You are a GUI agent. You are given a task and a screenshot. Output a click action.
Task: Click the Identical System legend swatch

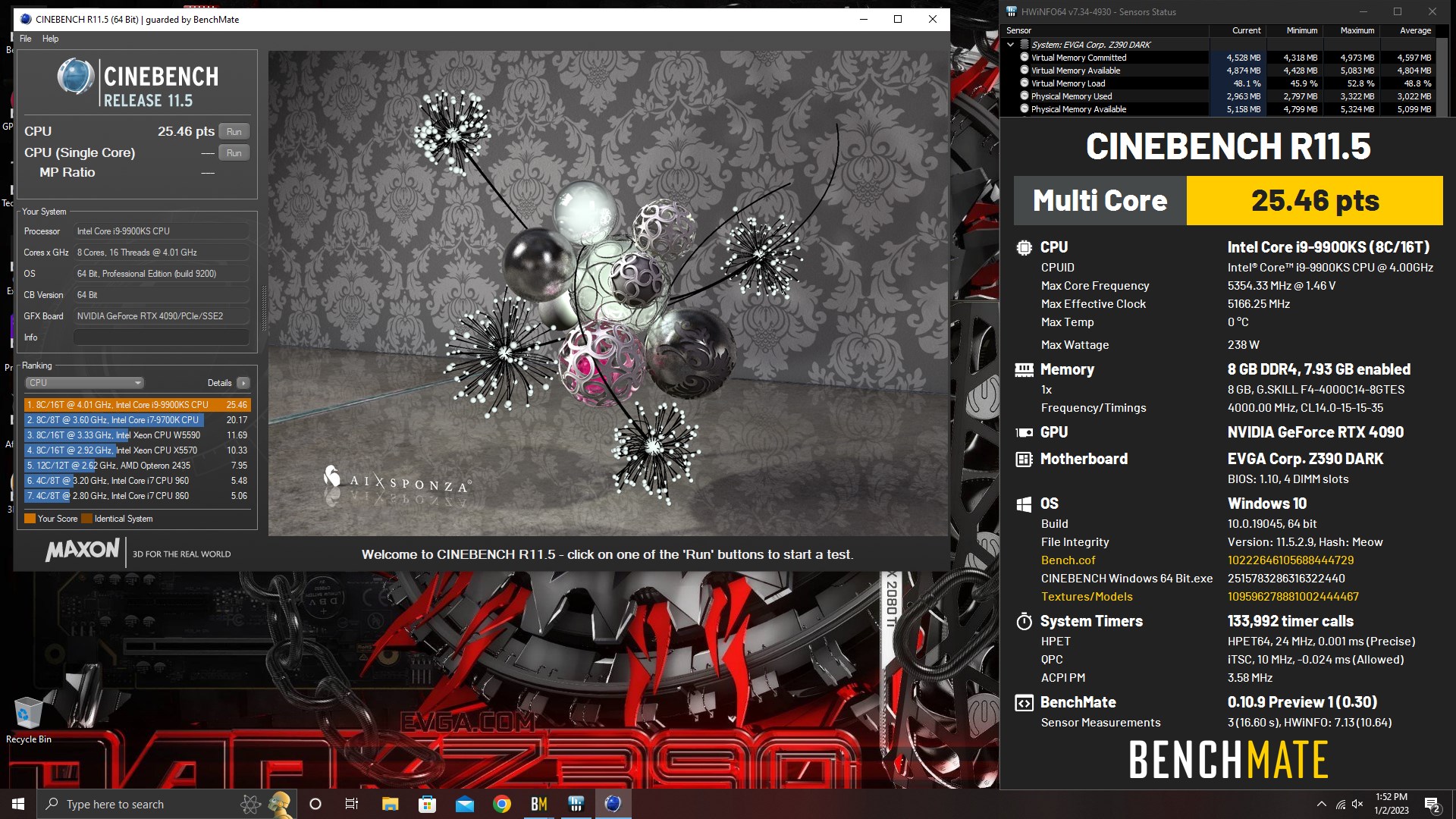point(86,519)
